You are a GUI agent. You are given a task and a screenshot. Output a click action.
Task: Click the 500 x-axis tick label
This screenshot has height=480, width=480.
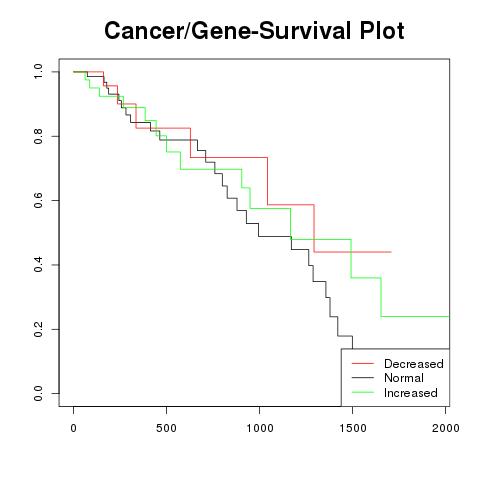[x=166, y=428]
